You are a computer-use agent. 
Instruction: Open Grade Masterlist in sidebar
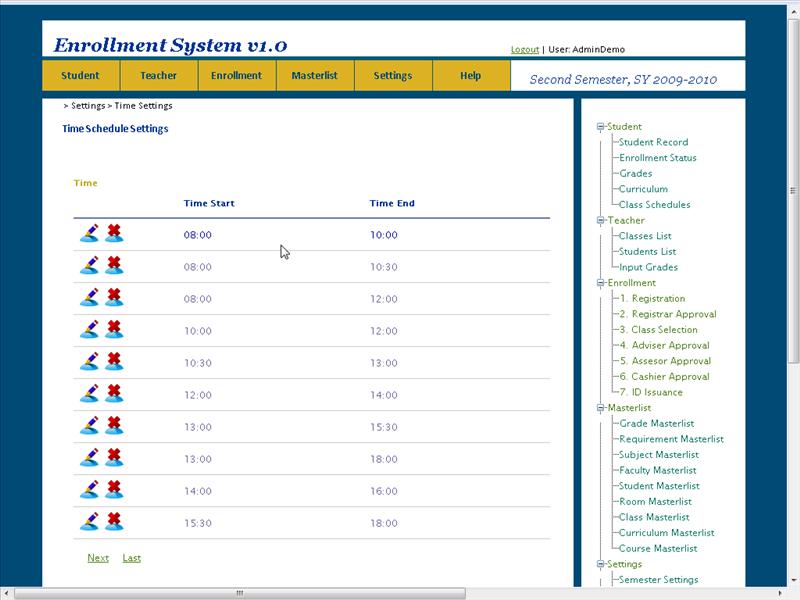pos(657,423)
